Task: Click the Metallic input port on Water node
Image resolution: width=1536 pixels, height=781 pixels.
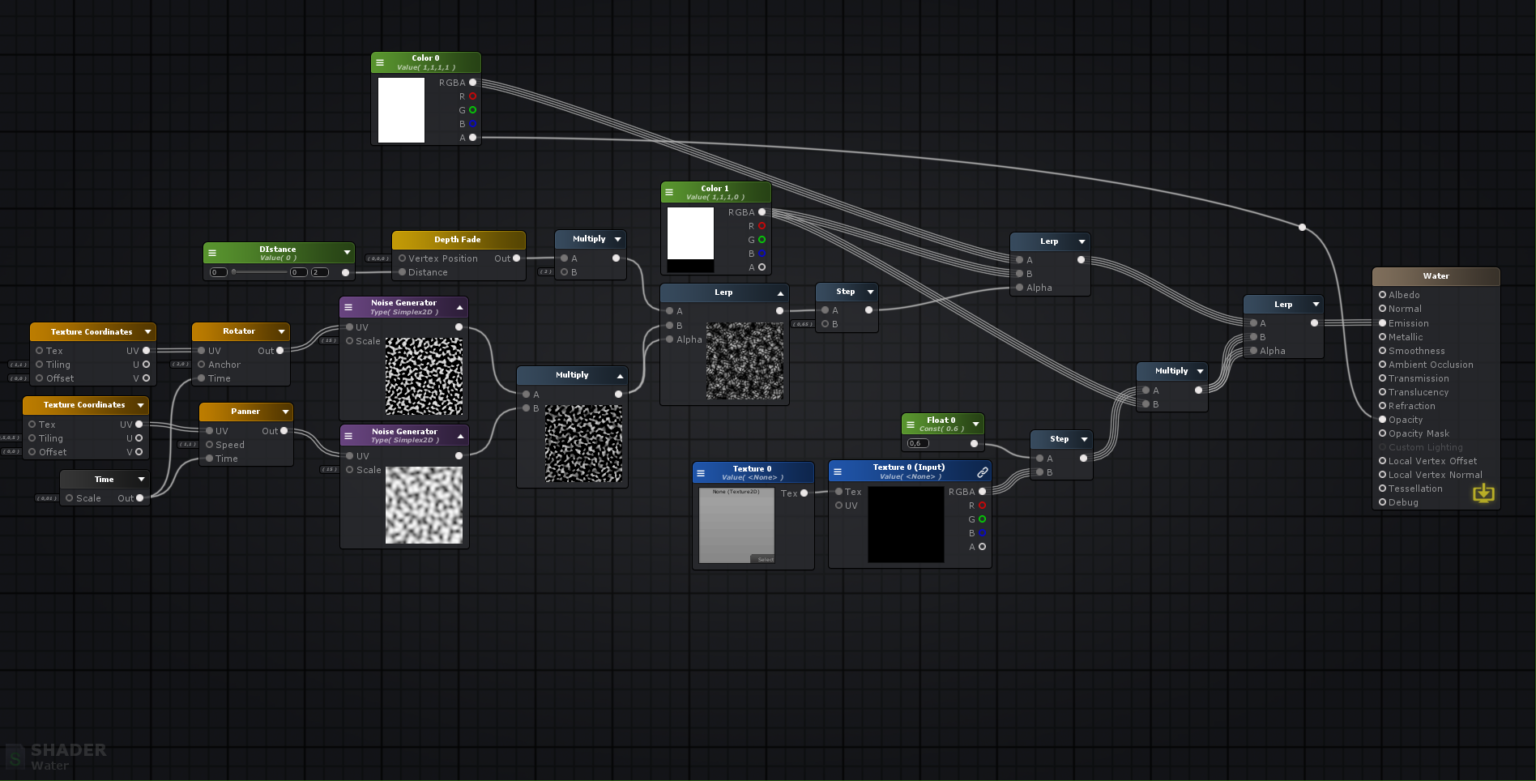Action: [x=1382, y=337]
